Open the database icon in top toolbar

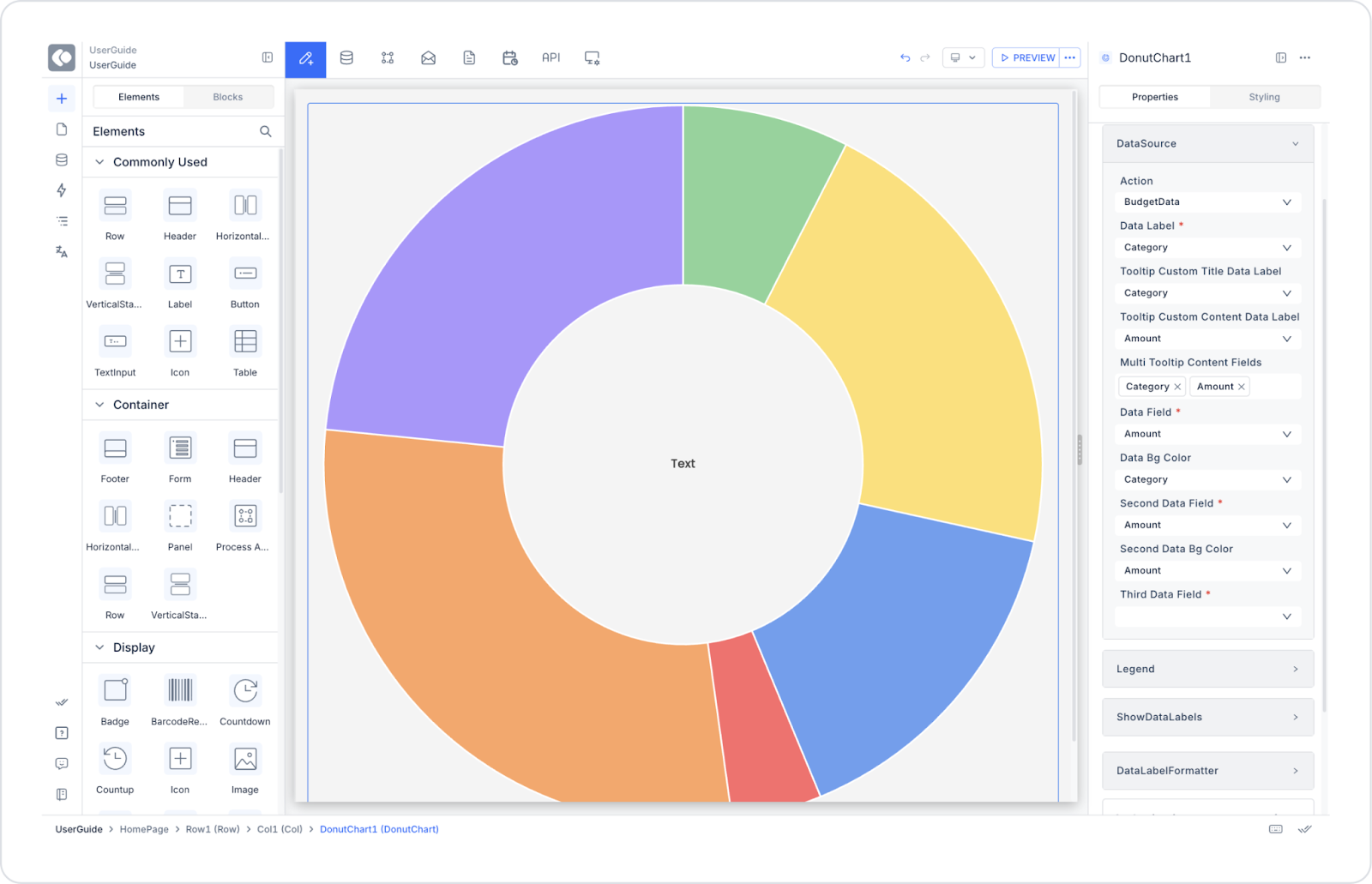tap(346, 58)
